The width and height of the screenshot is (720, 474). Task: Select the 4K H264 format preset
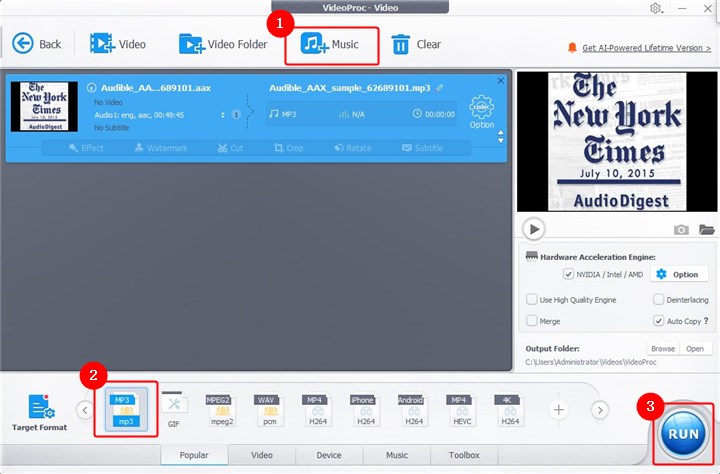point(510,410)
